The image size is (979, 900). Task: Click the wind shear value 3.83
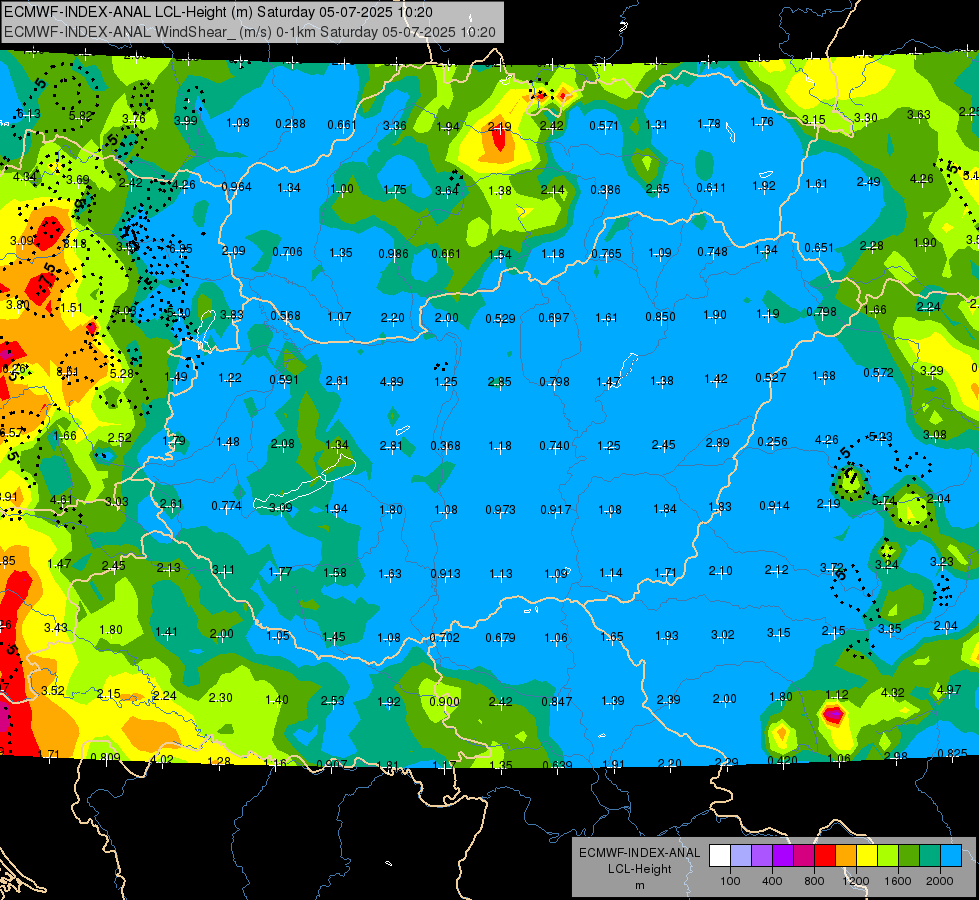click(x=232, y=315)
